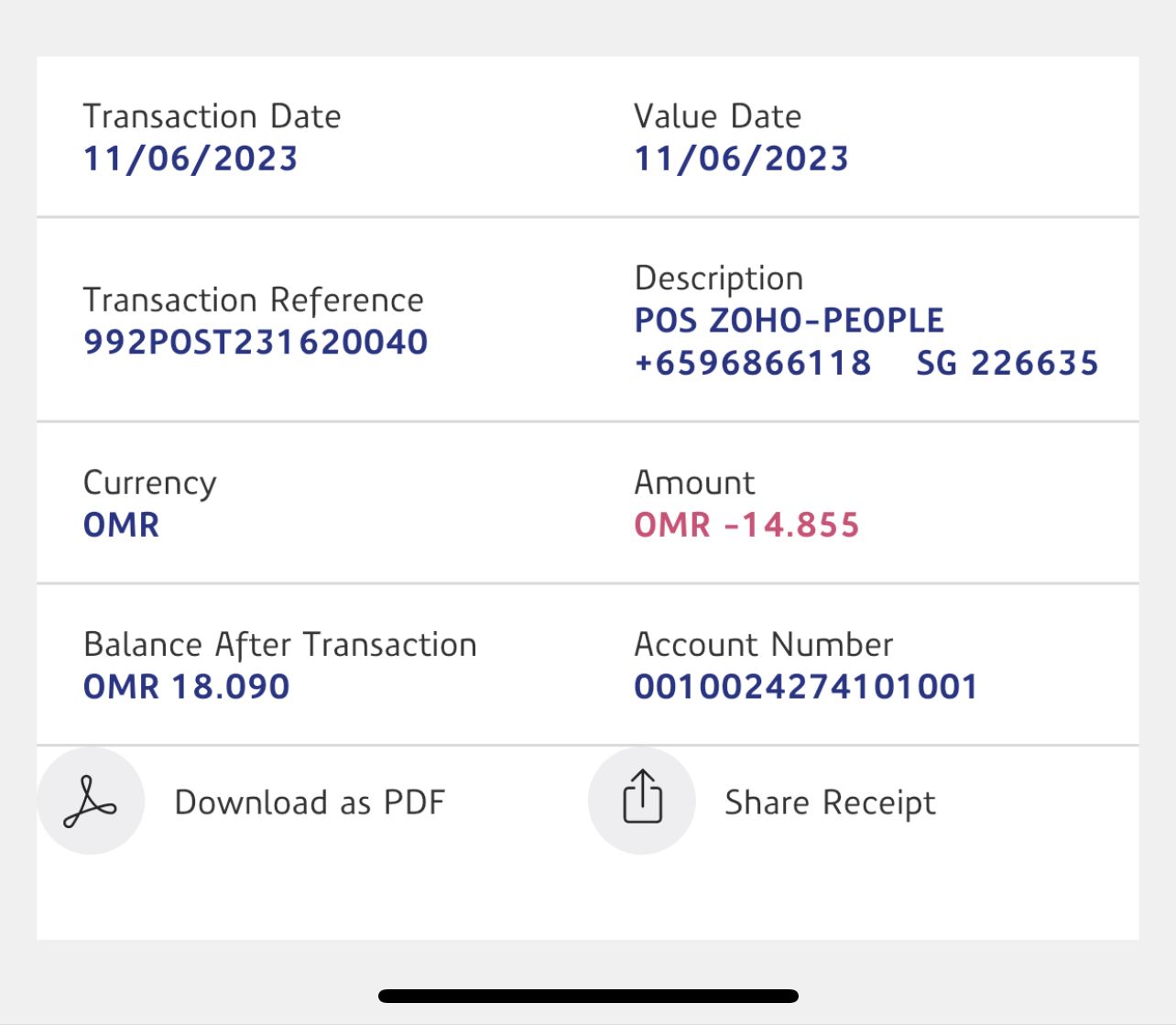Screen dimensions: 1176x1025
Task: Click the Transaction Reference label
Action: [x=254, y=300]
